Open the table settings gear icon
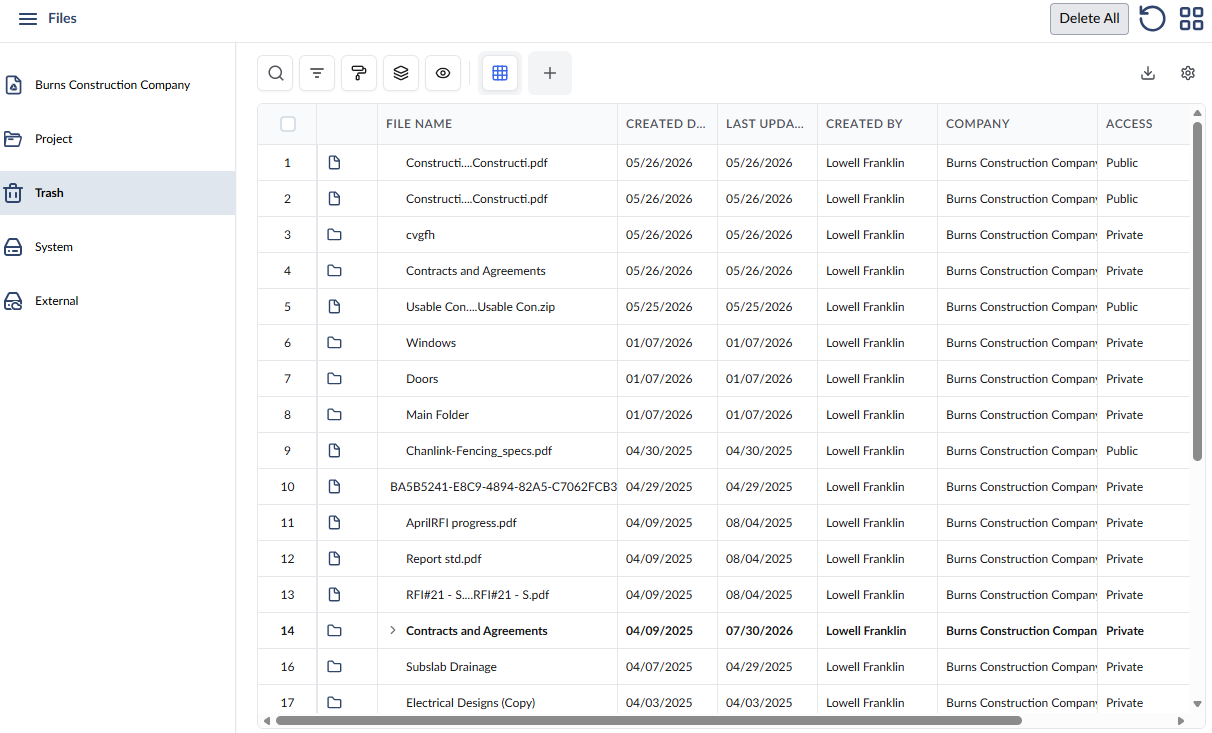1212x733 pixels. [x=1188, y=73]
